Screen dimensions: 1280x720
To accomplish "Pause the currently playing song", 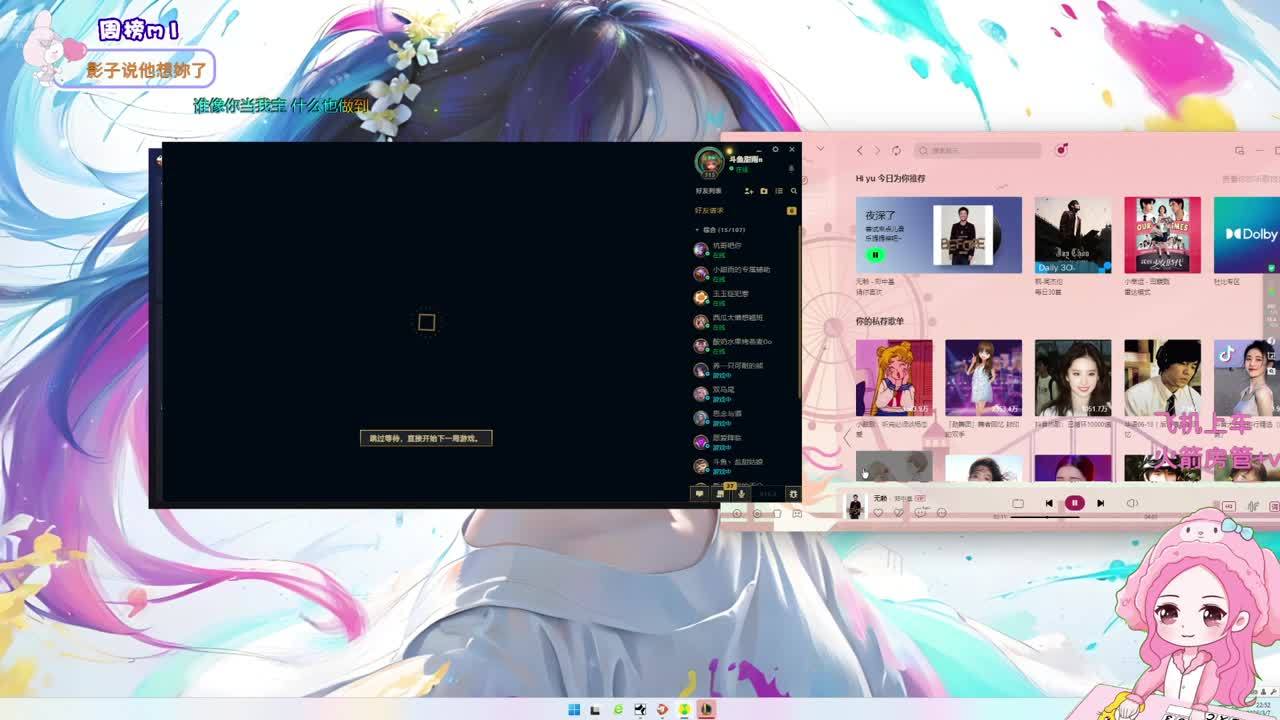I will [x=1074, y=503].
